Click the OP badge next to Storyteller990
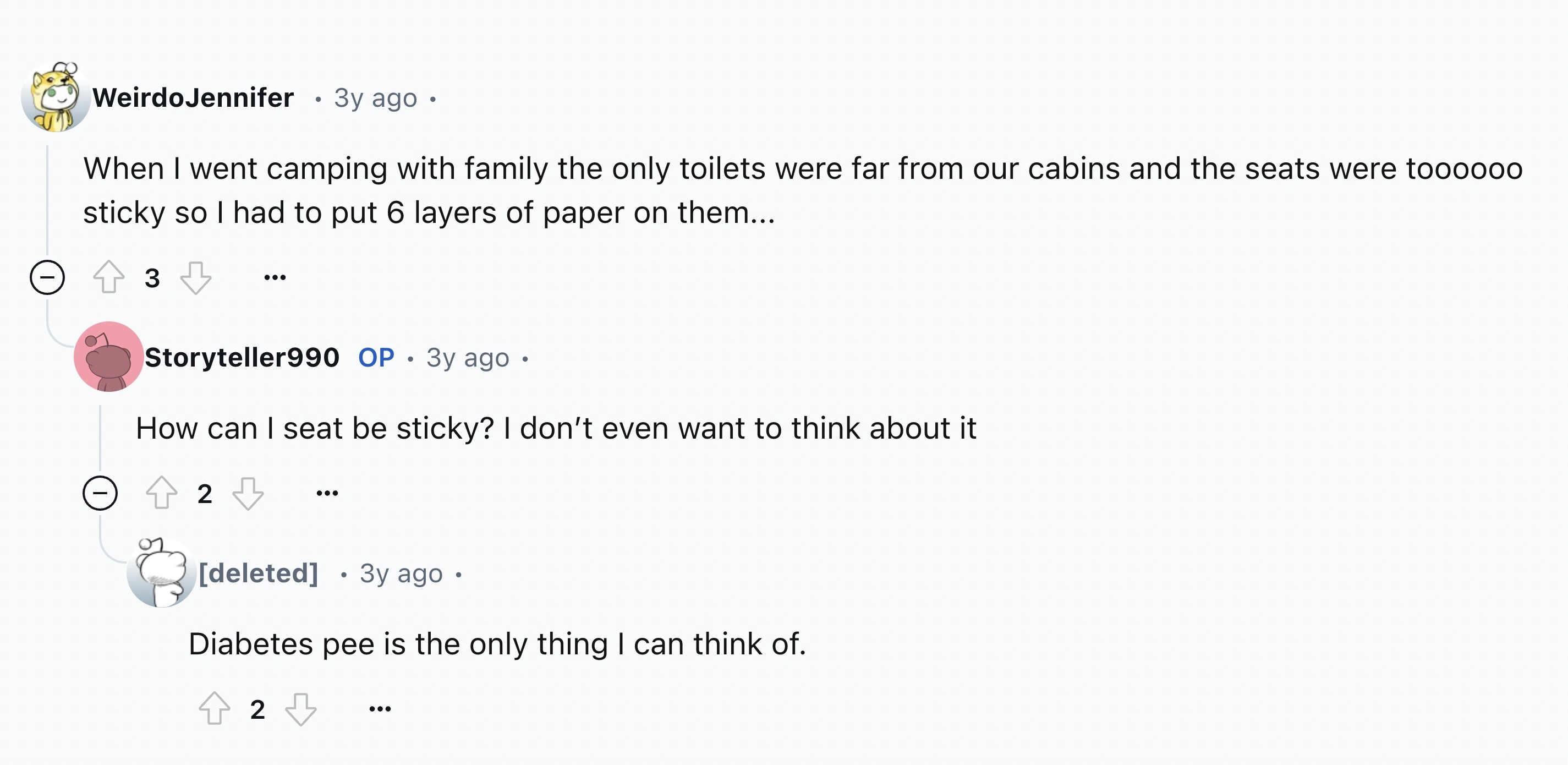The image size is (1568, 765). point(376,358)
